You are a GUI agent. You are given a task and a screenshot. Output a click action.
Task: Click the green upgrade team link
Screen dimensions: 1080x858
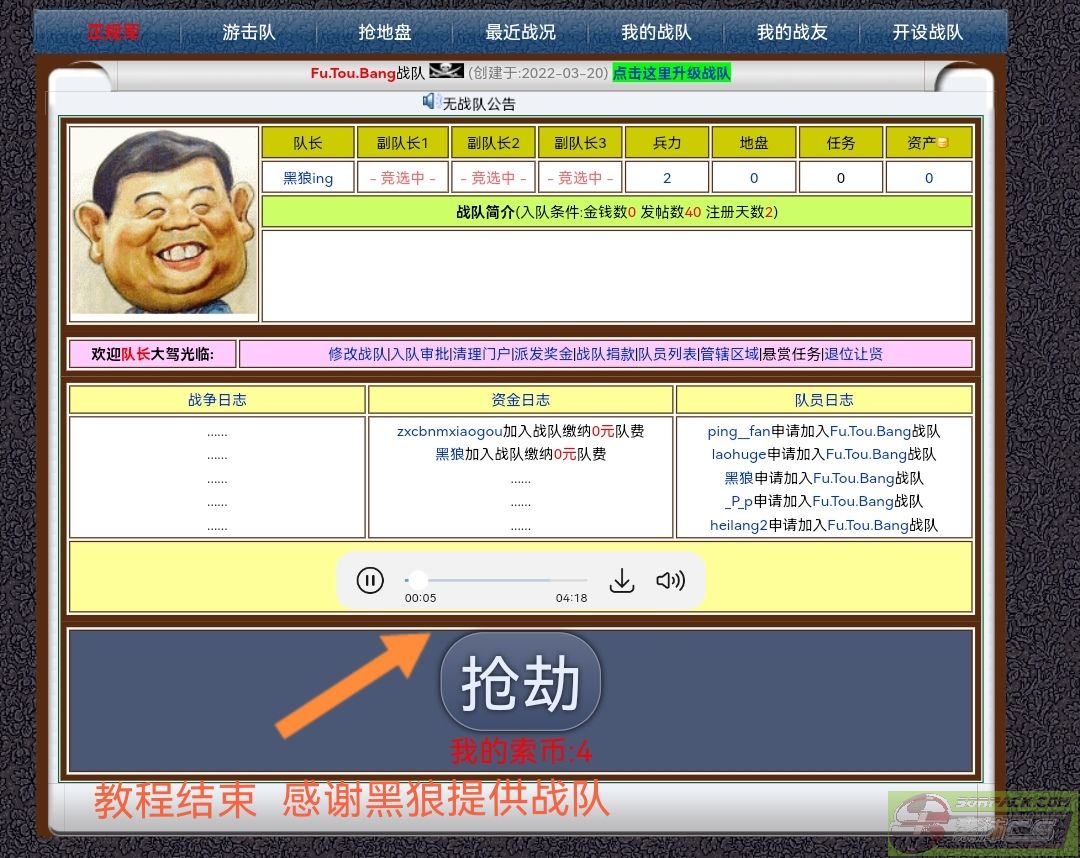point(671,73)
